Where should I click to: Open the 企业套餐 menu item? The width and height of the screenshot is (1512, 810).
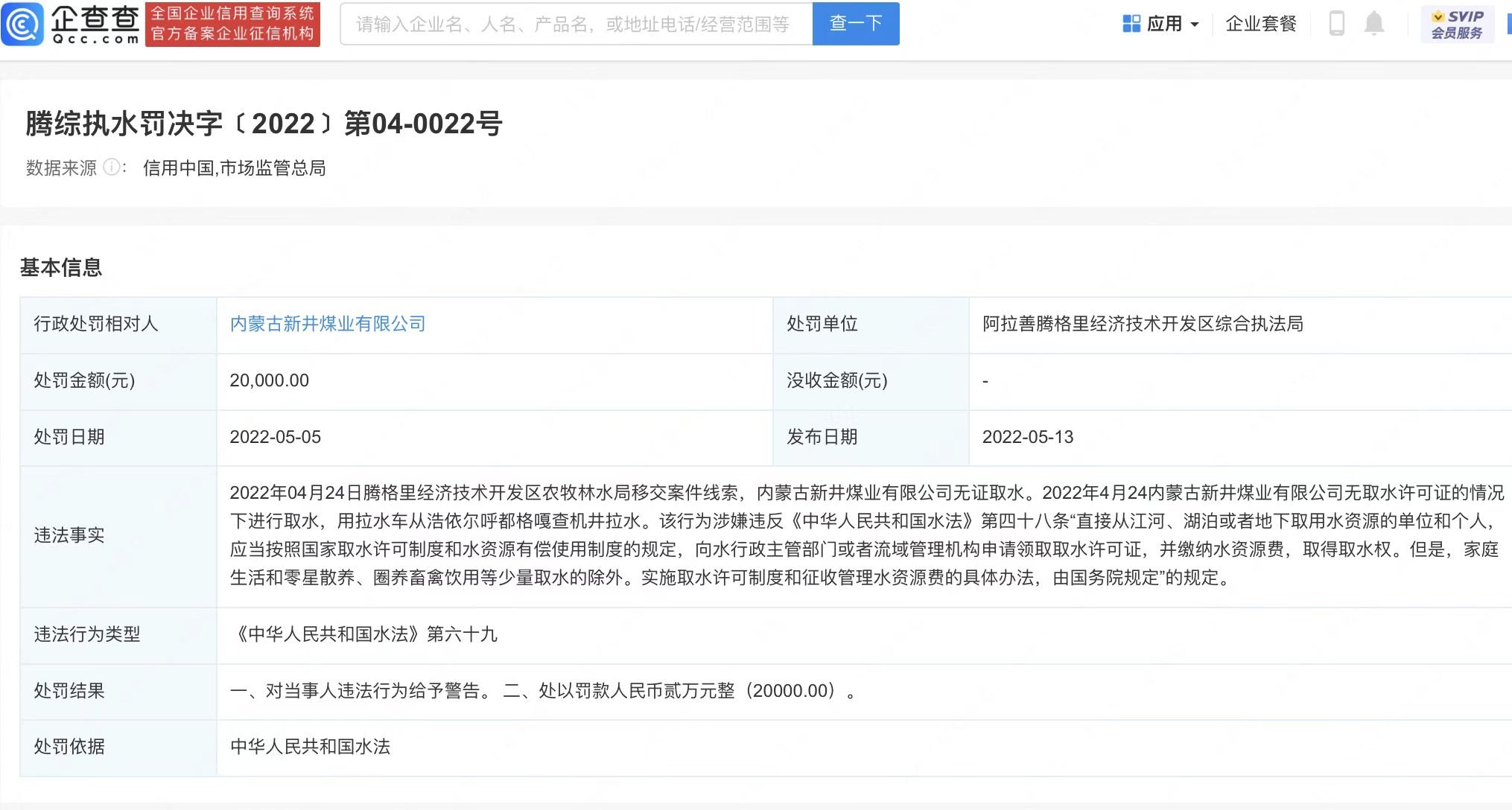1261,24
